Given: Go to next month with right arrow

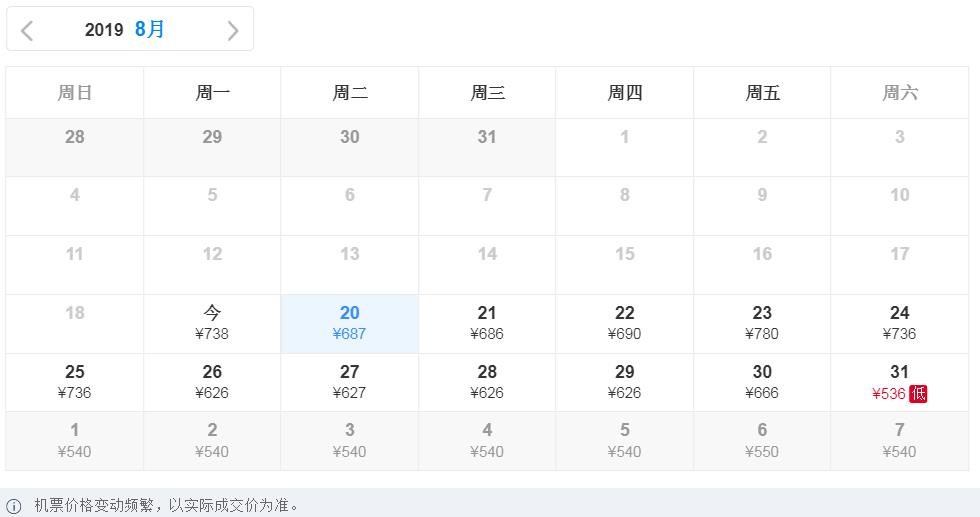Looking at the screenshot, I should 233,30.
